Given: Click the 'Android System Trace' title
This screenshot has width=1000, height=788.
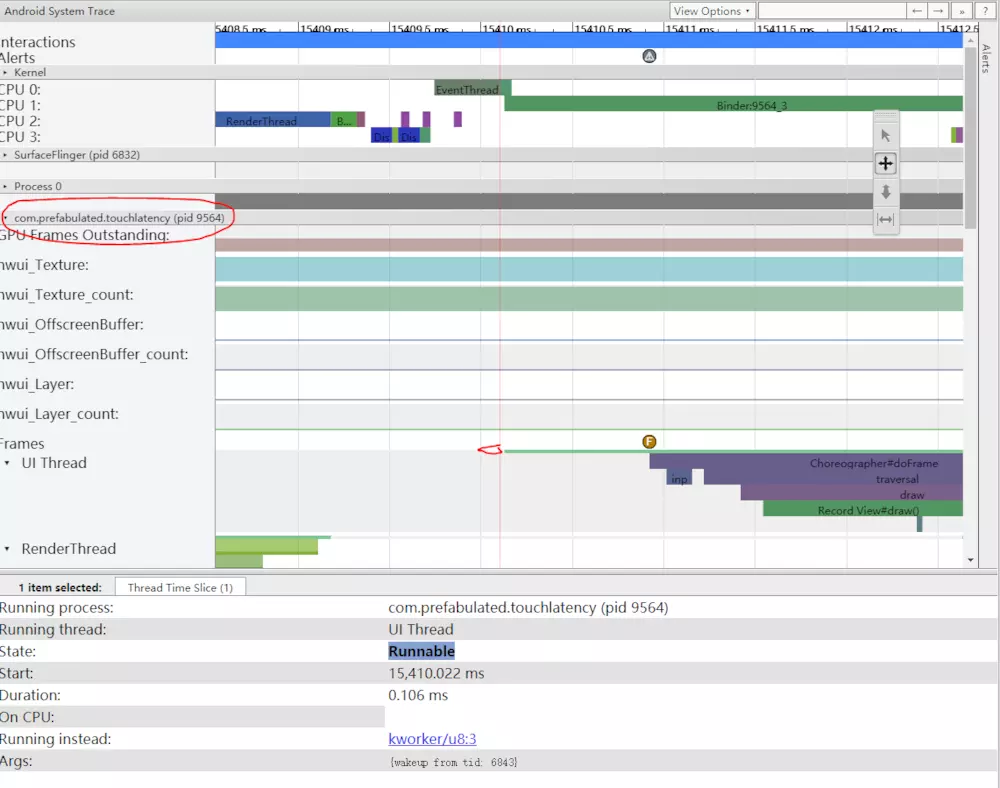Looking at the screenshot, I should point(59,11).
